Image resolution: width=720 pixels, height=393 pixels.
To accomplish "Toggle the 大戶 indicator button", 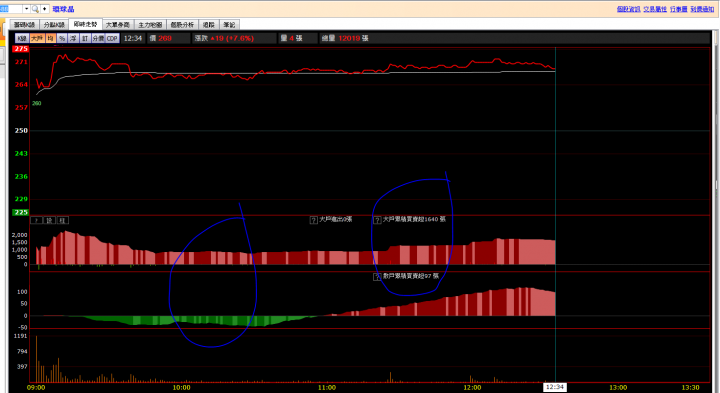I will [x=37, y=39].
